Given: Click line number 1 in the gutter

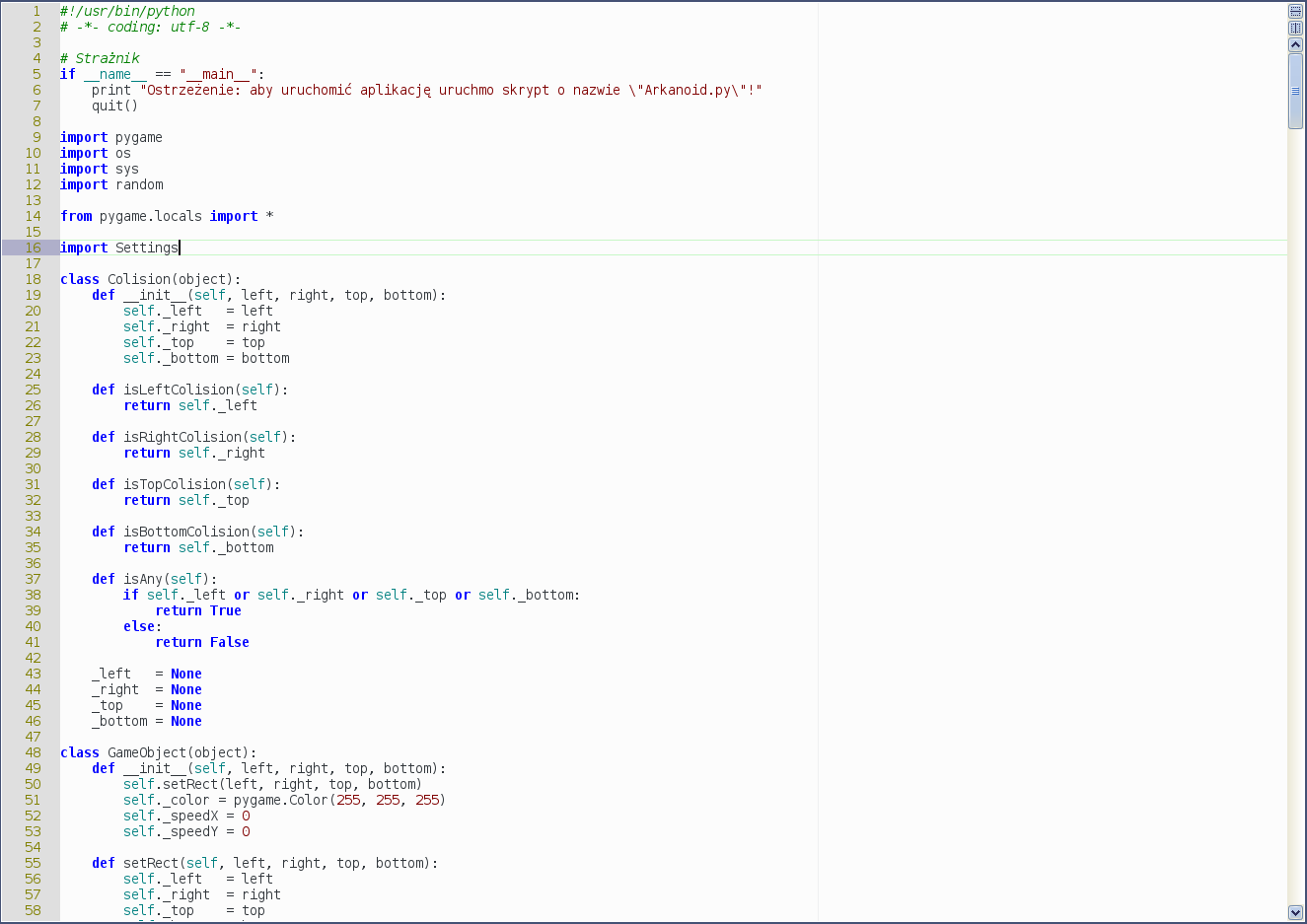Looking at the screenshot, I should (x=36, y=11).
